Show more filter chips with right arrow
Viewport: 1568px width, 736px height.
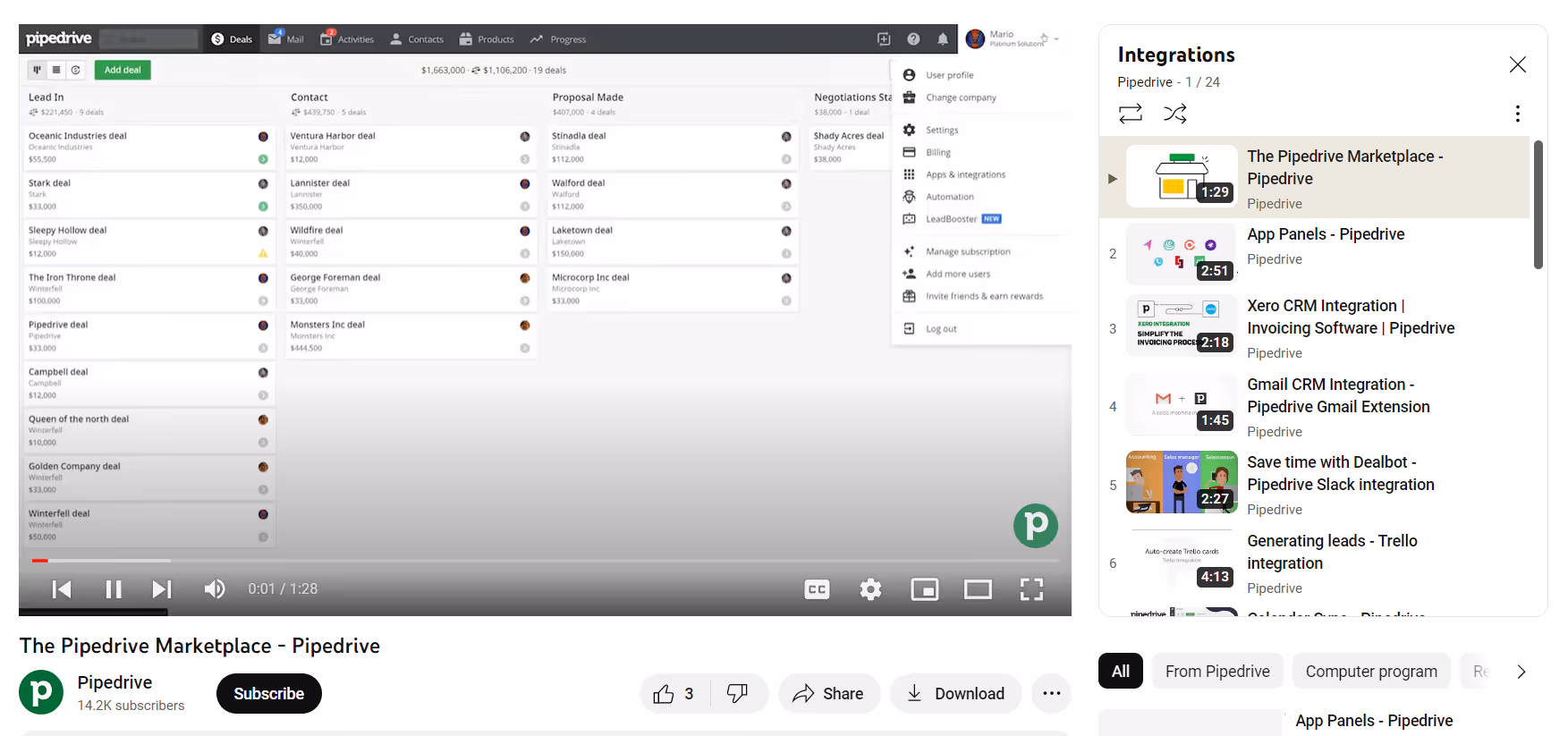click(x=1521, y=672)
